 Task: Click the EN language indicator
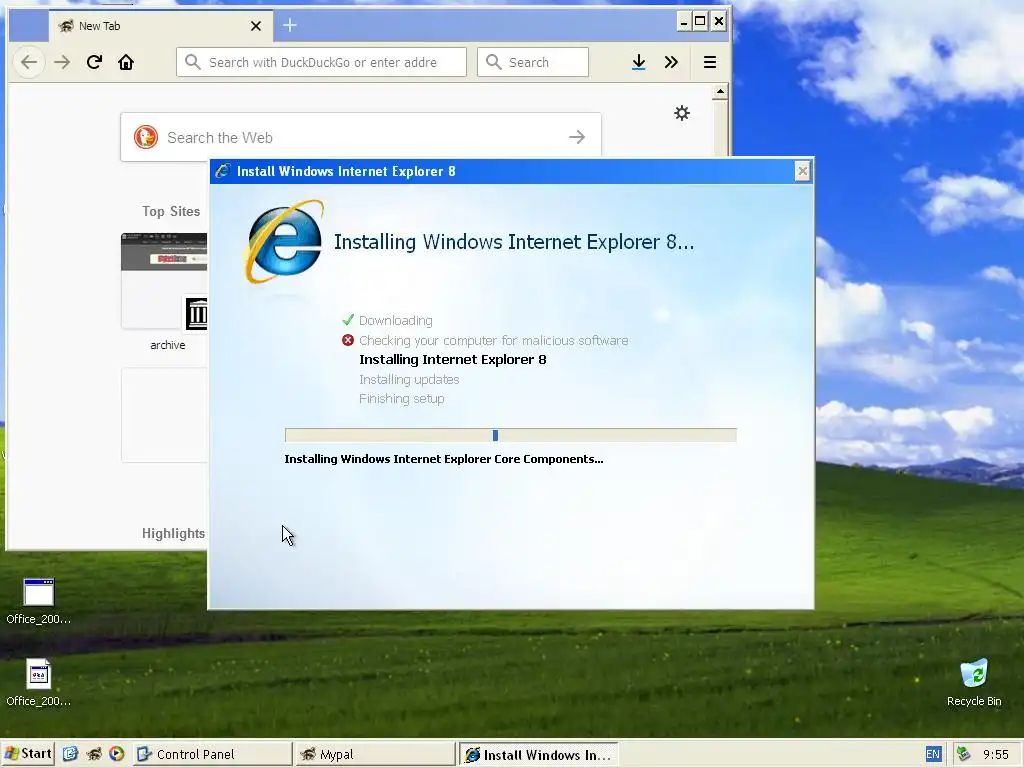933,754
